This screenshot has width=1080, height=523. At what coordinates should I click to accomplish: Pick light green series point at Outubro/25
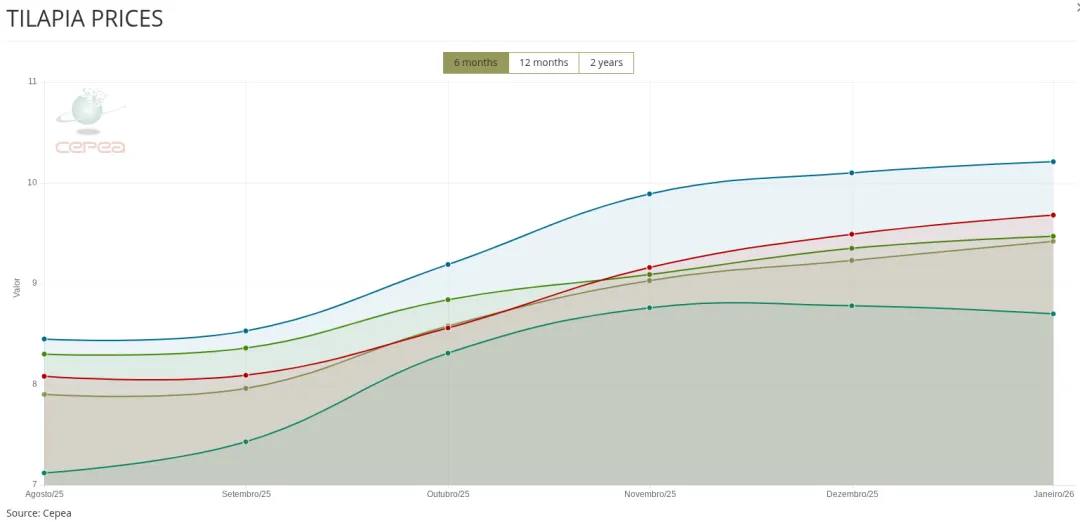click(448, 300)
